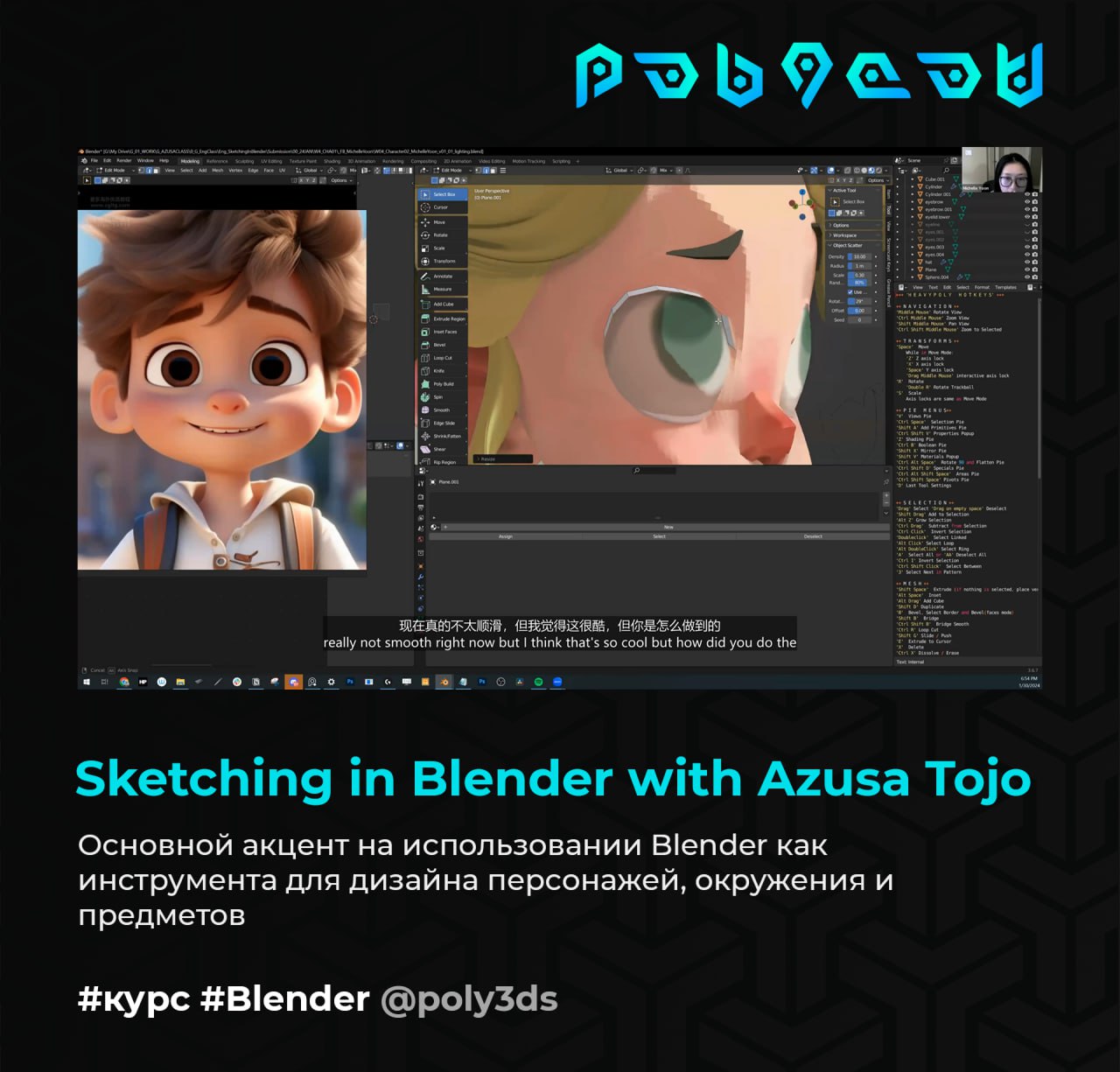Click the Assign button
1120x1072 pixels.
[506, 536]
